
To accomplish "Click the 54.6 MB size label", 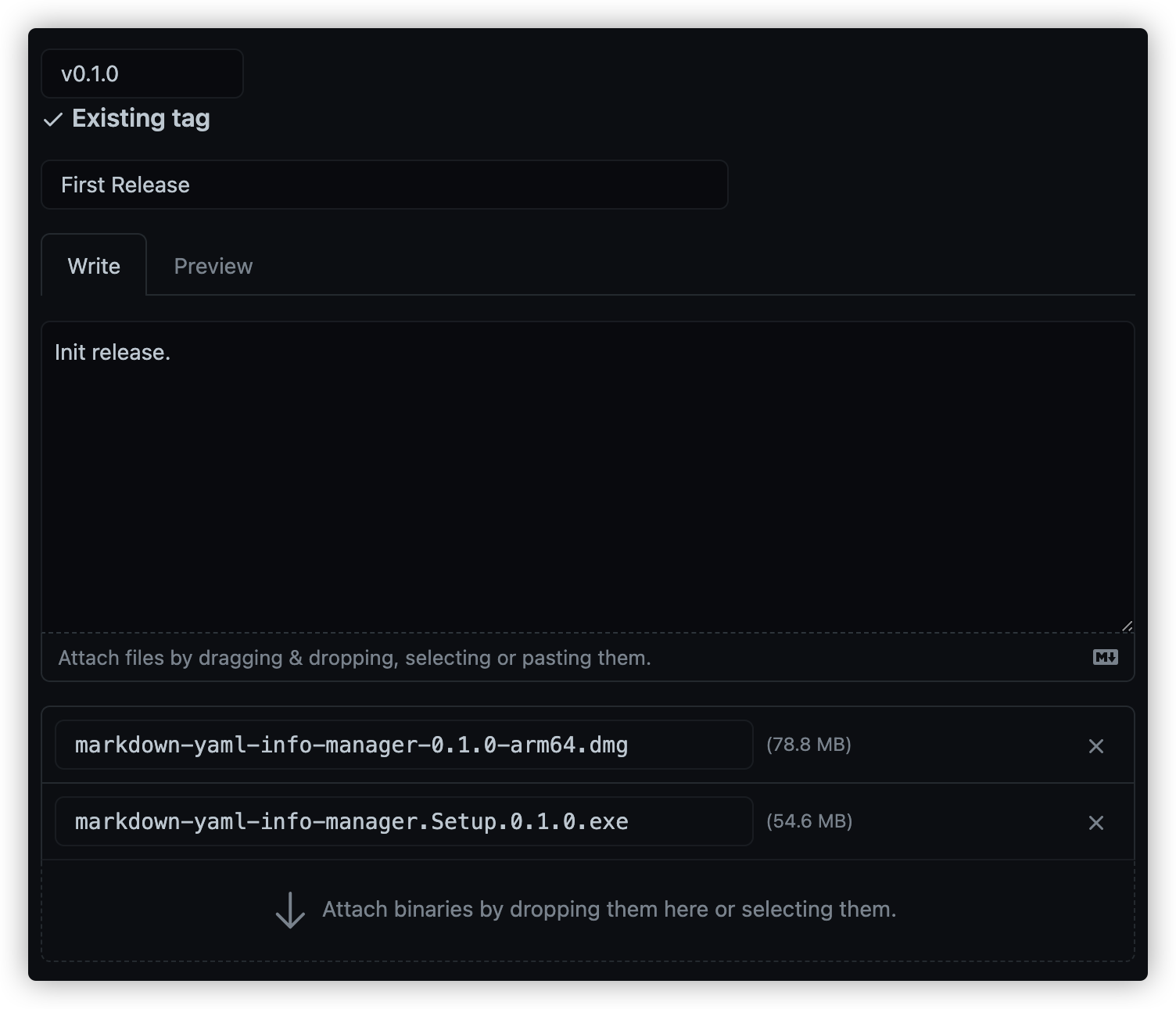I will coord(809,821).
